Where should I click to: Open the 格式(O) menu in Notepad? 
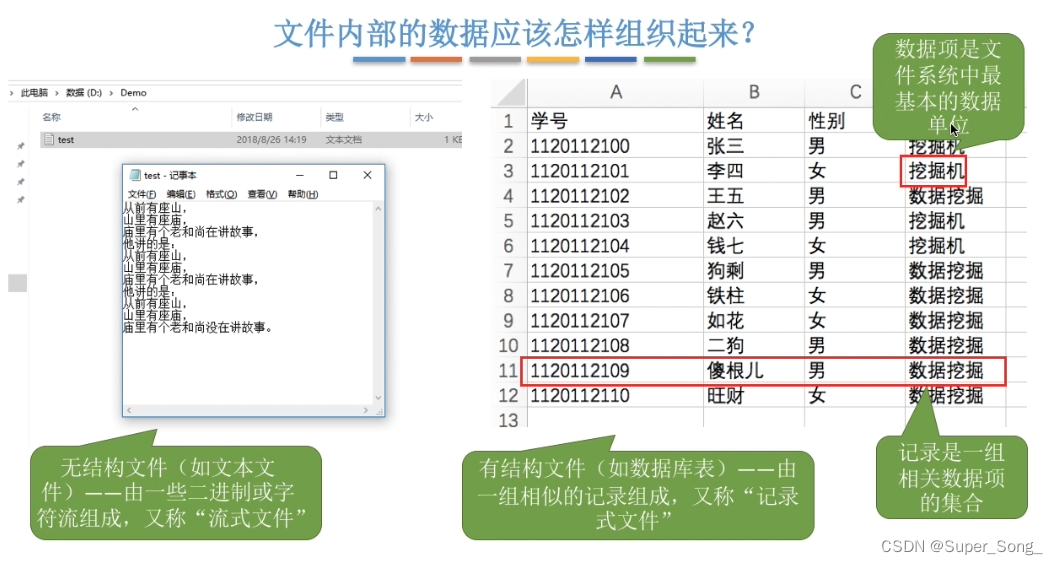(221, 194)
